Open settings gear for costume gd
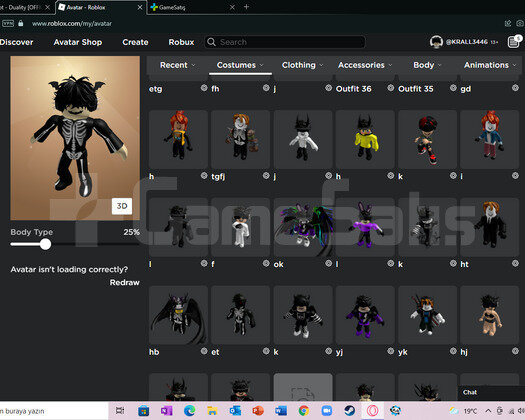 (515, 88)
